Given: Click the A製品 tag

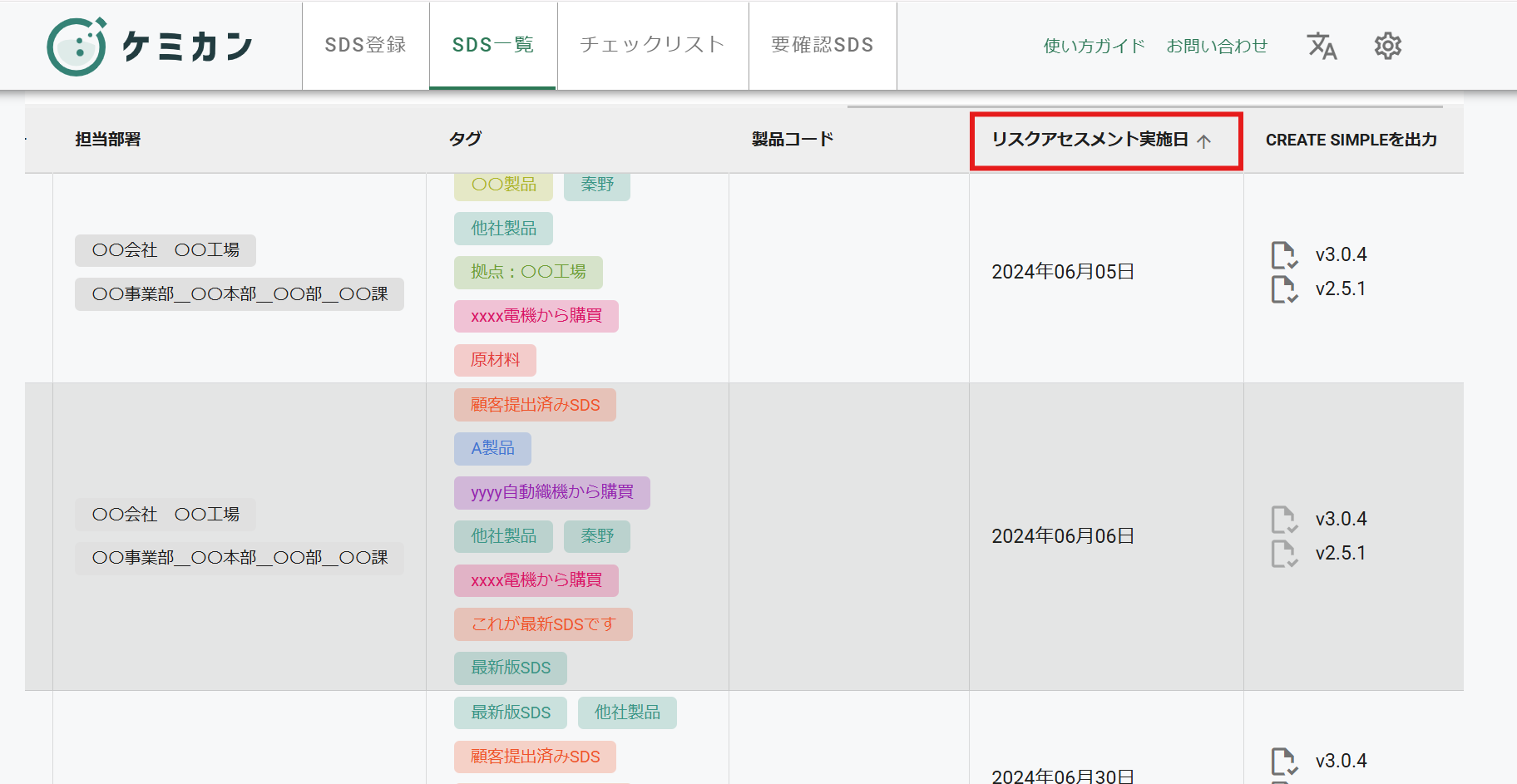Looking at the screenshot, I should (492, 449).
